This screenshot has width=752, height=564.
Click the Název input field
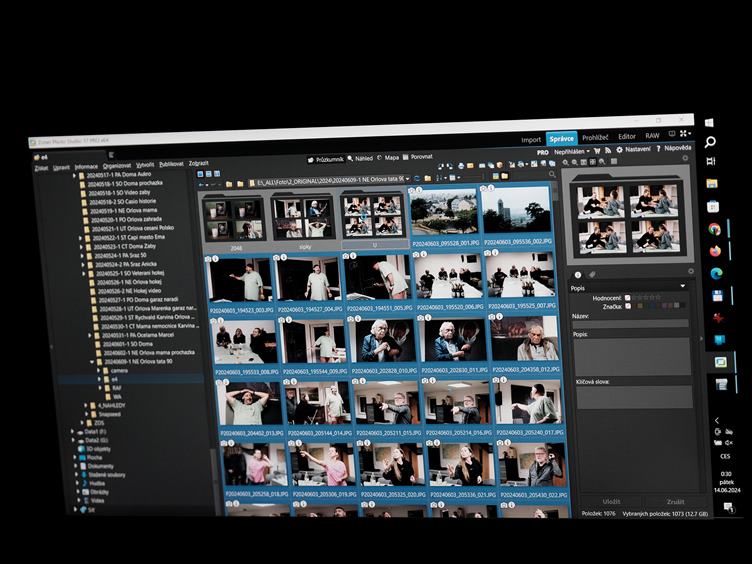click(631, 324)
